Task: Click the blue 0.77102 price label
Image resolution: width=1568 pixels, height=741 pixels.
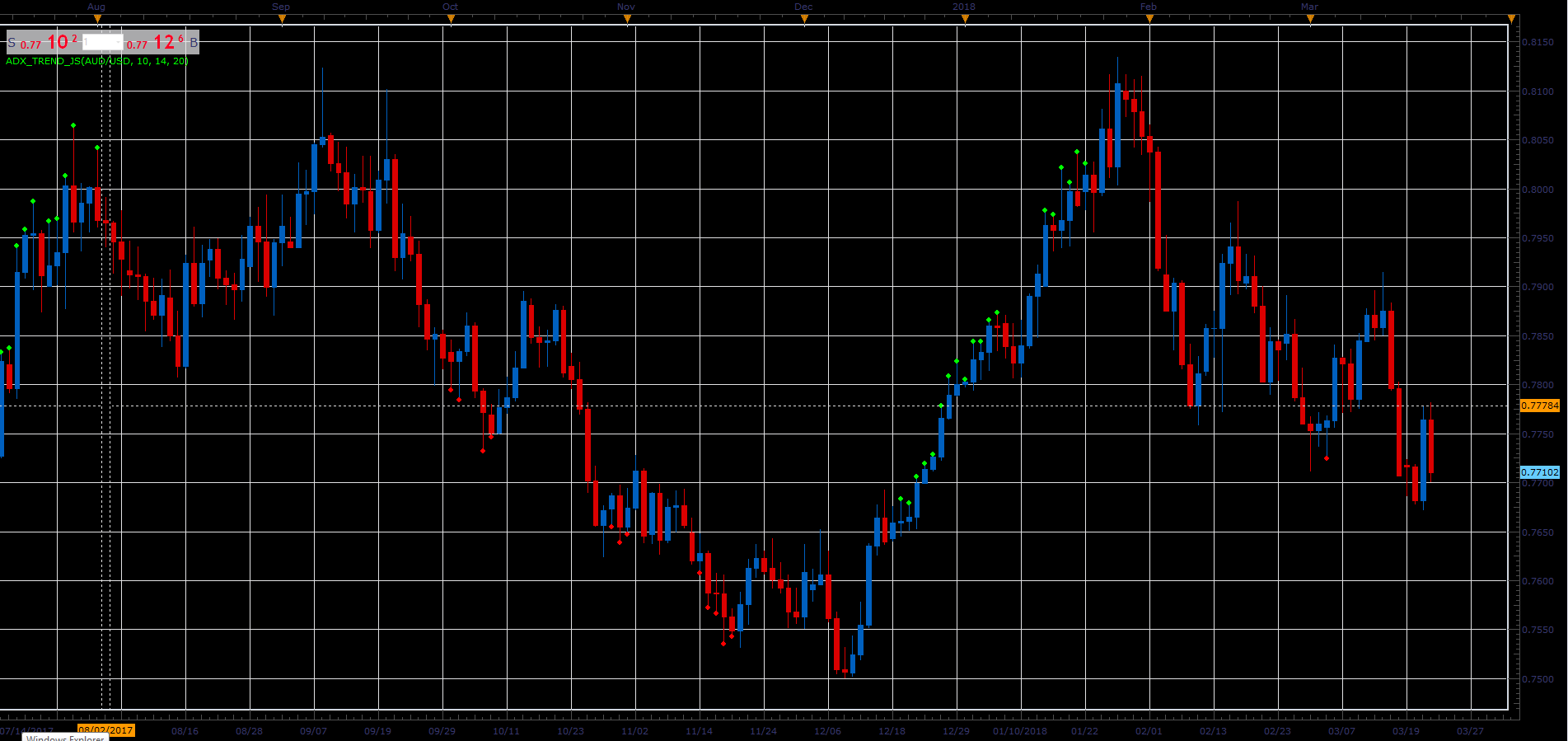Action: (1540, 472)
